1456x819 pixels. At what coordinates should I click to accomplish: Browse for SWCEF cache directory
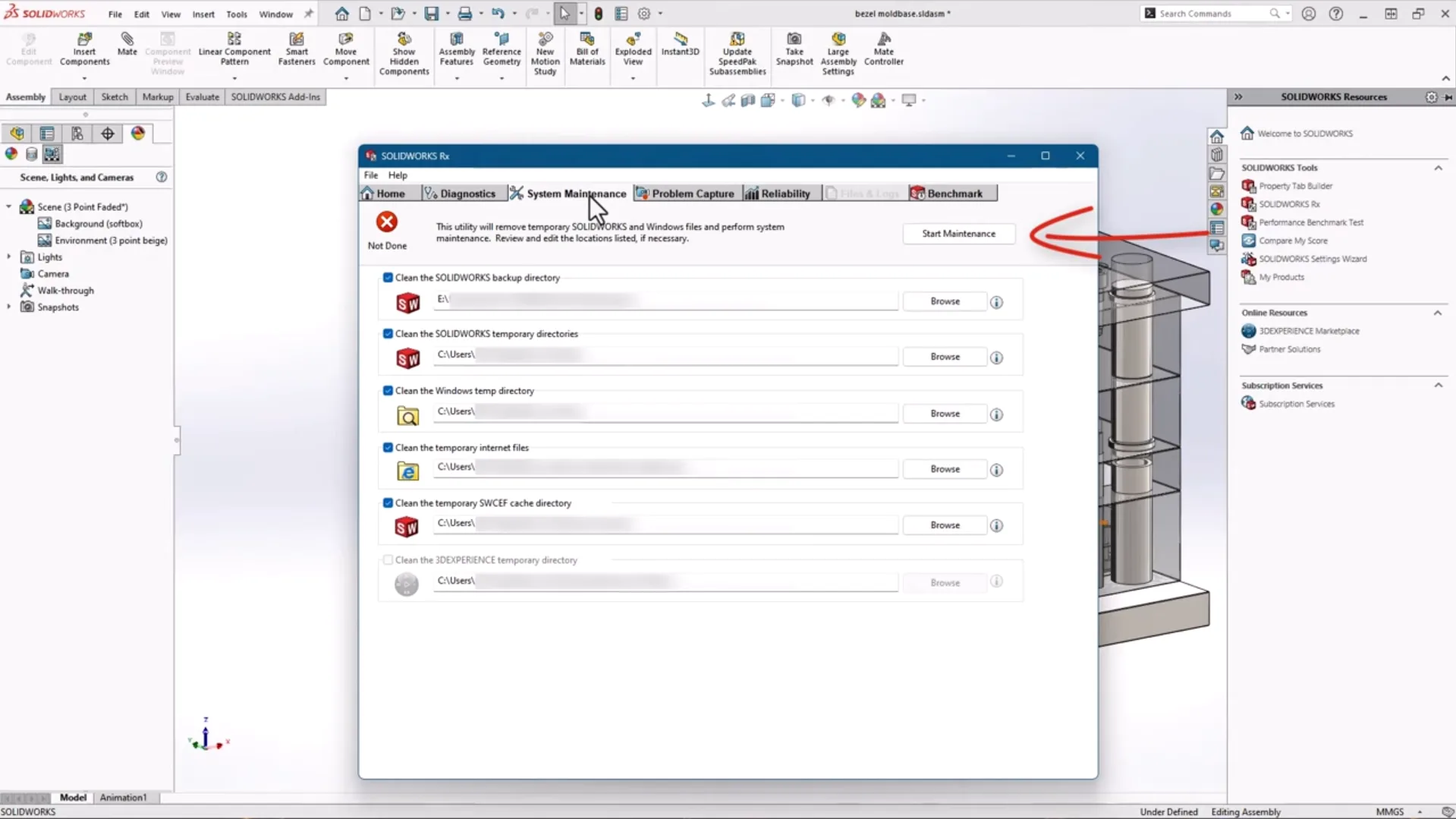pyautogui.click(x=945, y=525)
